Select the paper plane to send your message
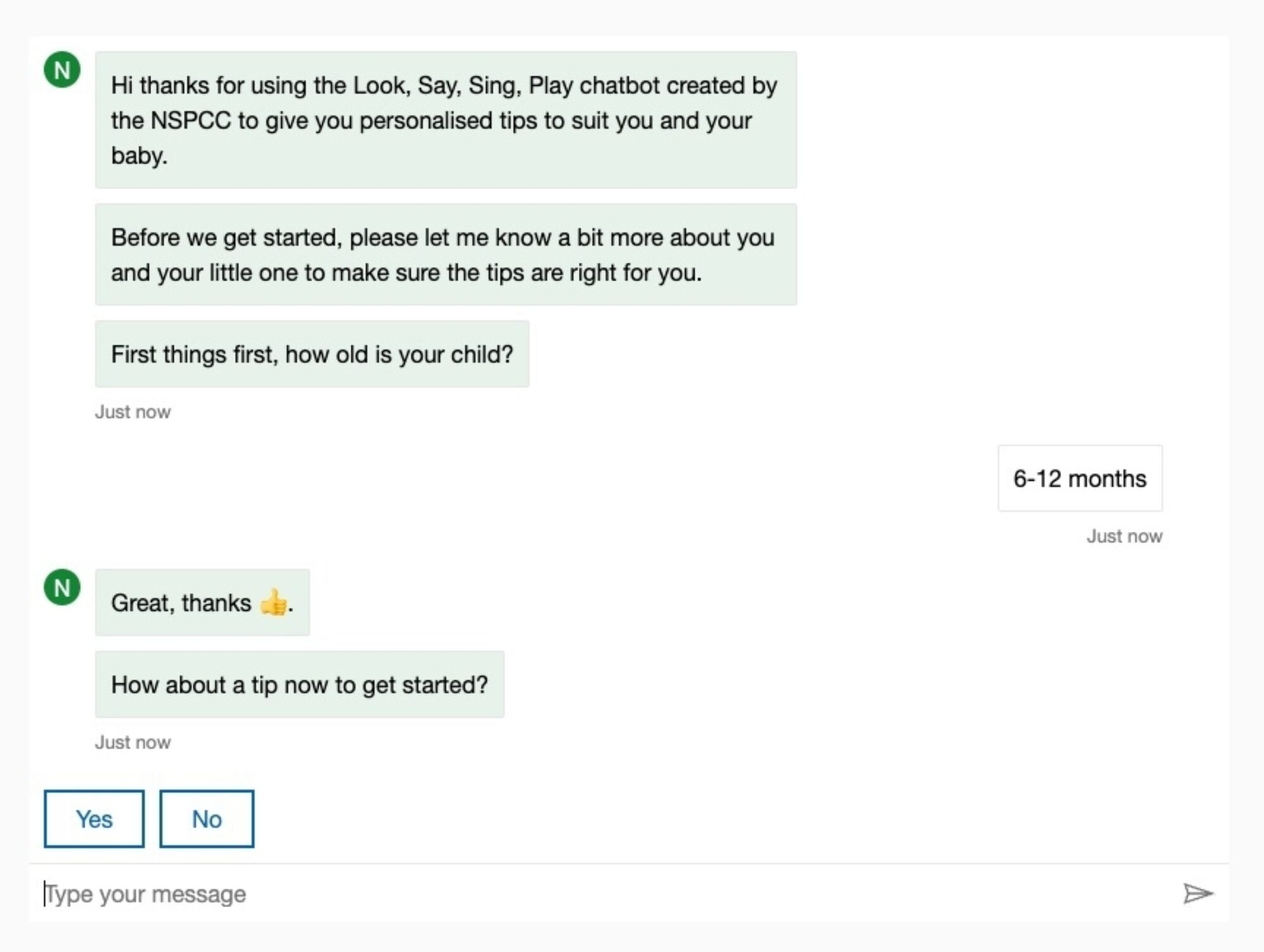The width and height of the screenshot is (1264, 952). [x=1198, y=893]
